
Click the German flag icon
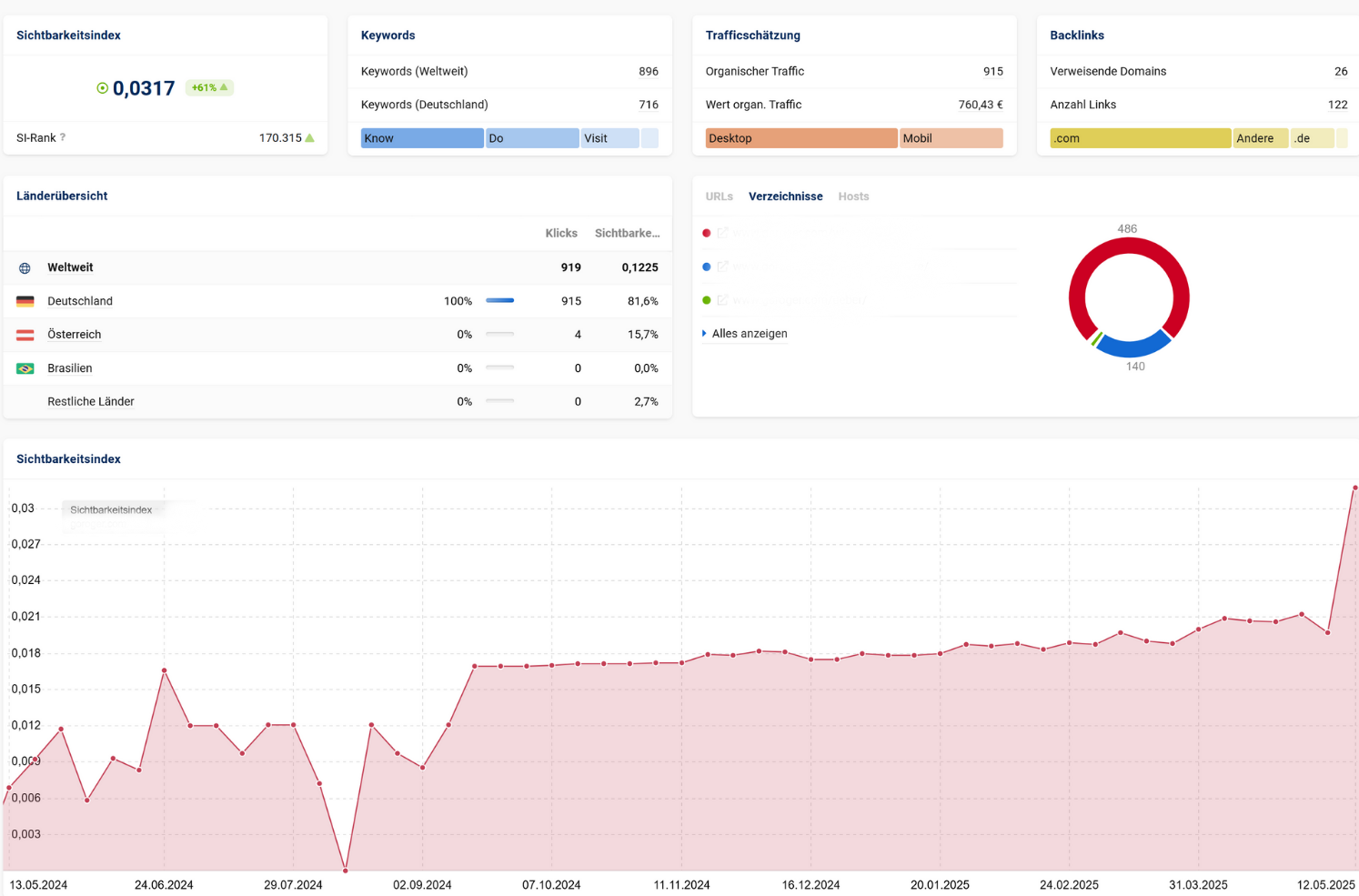pos(25,301)
